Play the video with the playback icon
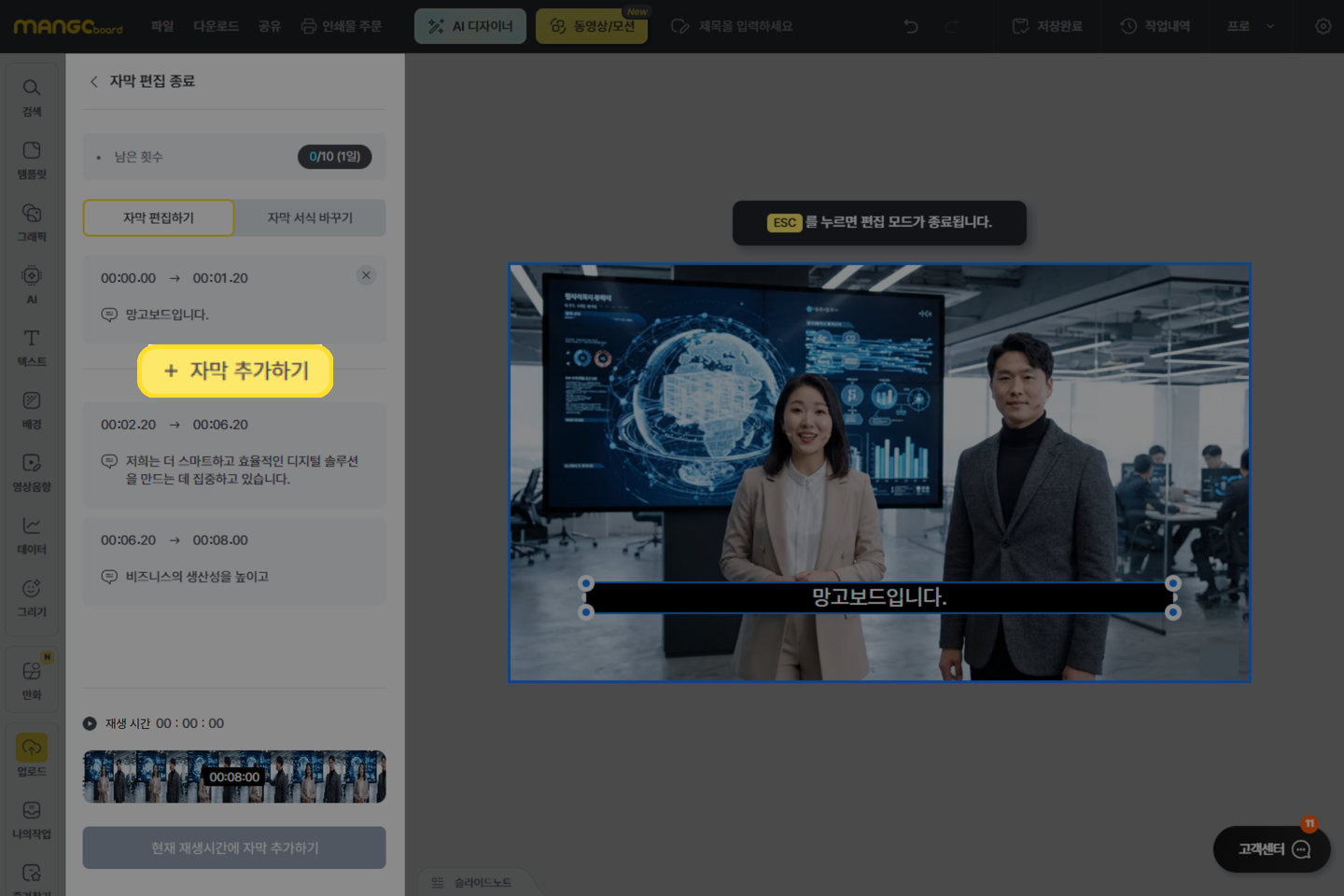1344x896 pixels. coord(90,723)
